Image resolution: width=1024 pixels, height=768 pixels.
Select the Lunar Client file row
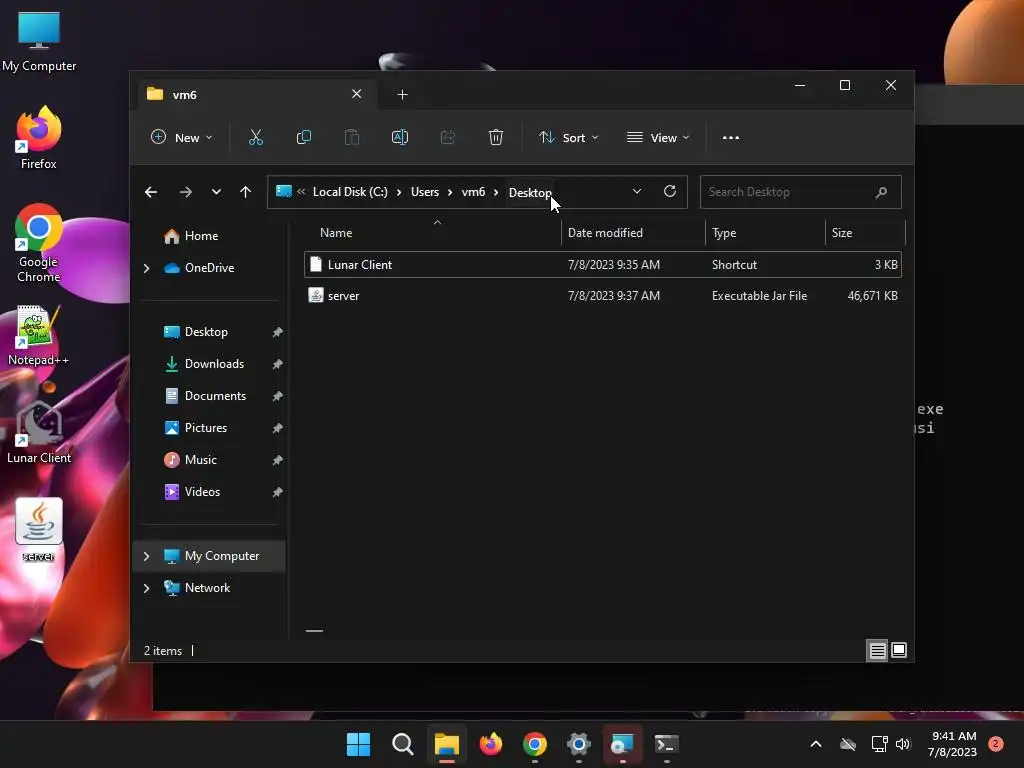click(603, 264)
